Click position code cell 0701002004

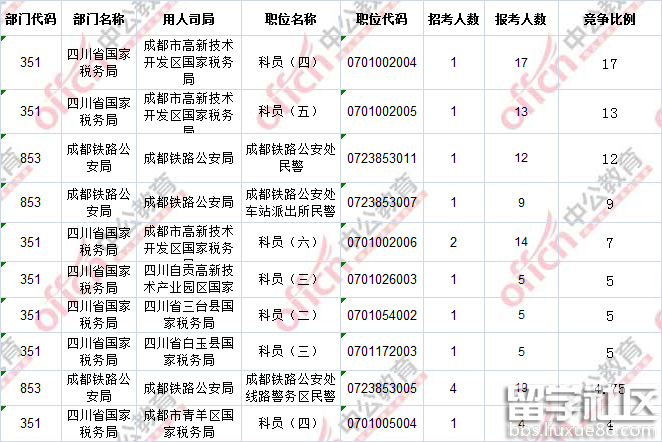pyautogui.click(x=380, y=63)
